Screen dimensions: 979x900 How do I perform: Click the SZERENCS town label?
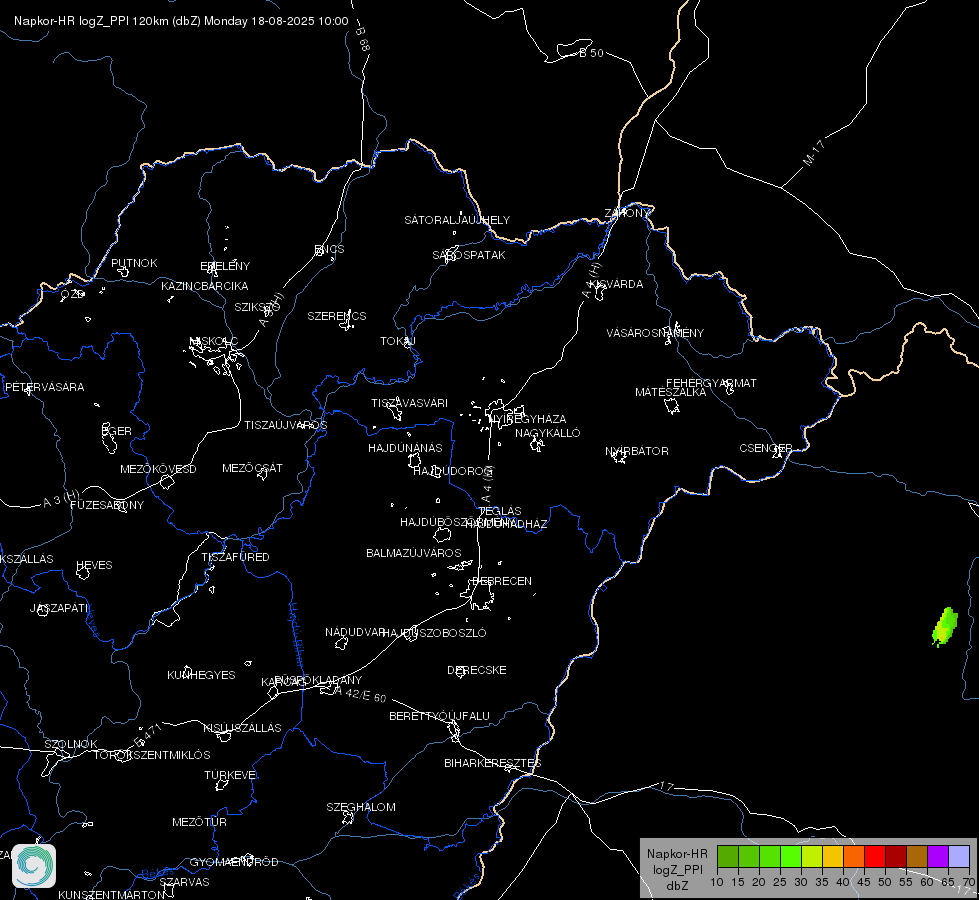(x=337, y=316)
